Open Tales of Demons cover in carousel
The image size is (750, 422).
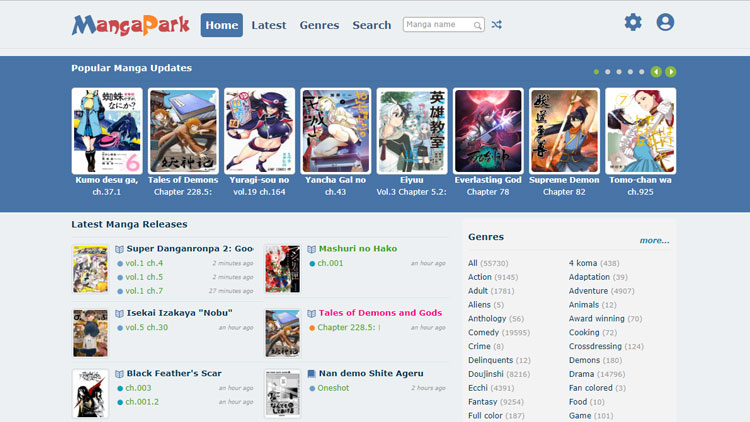point(183,131)
